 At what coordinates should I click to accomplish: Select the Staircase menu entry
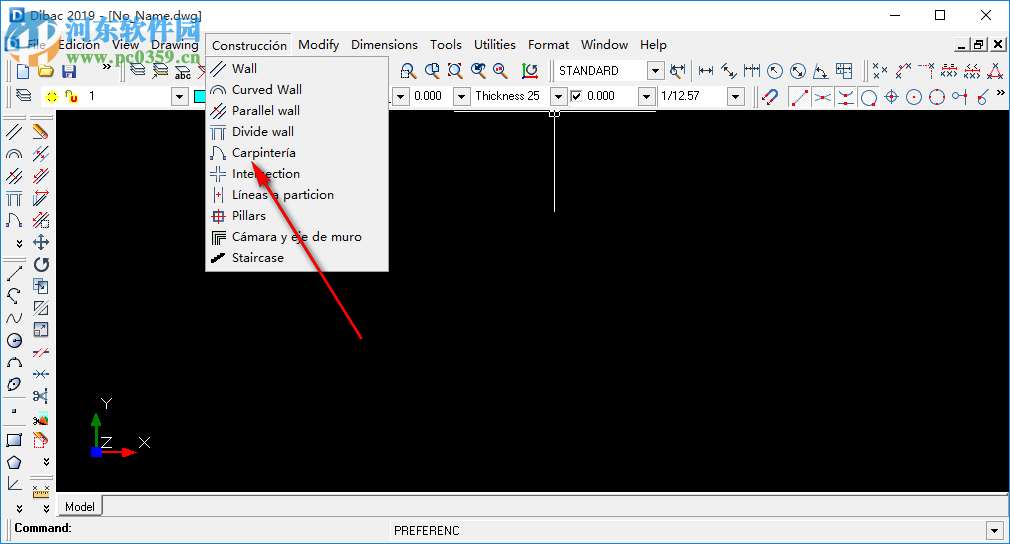point(297,258)
